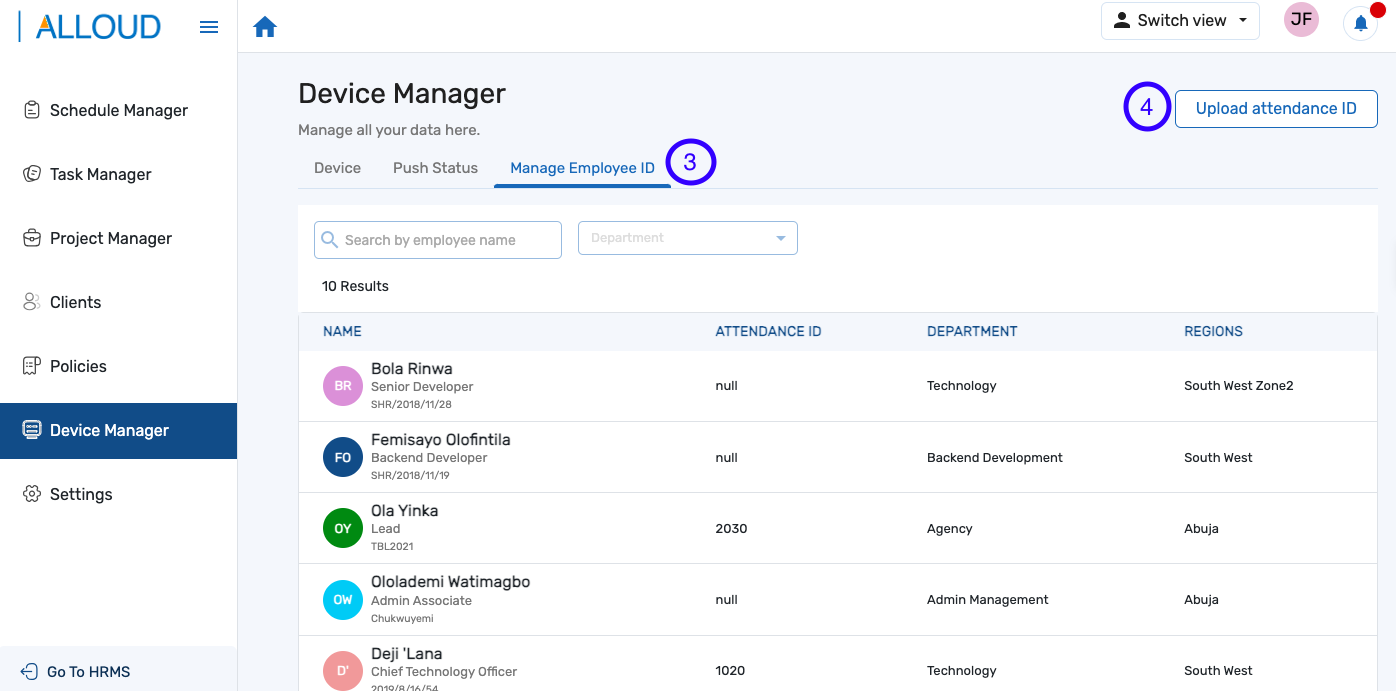Image resolution: width=1396 pixels, height=691 pixels.
Task: Expand the Department filter dropdown
Action: [688, 238]
